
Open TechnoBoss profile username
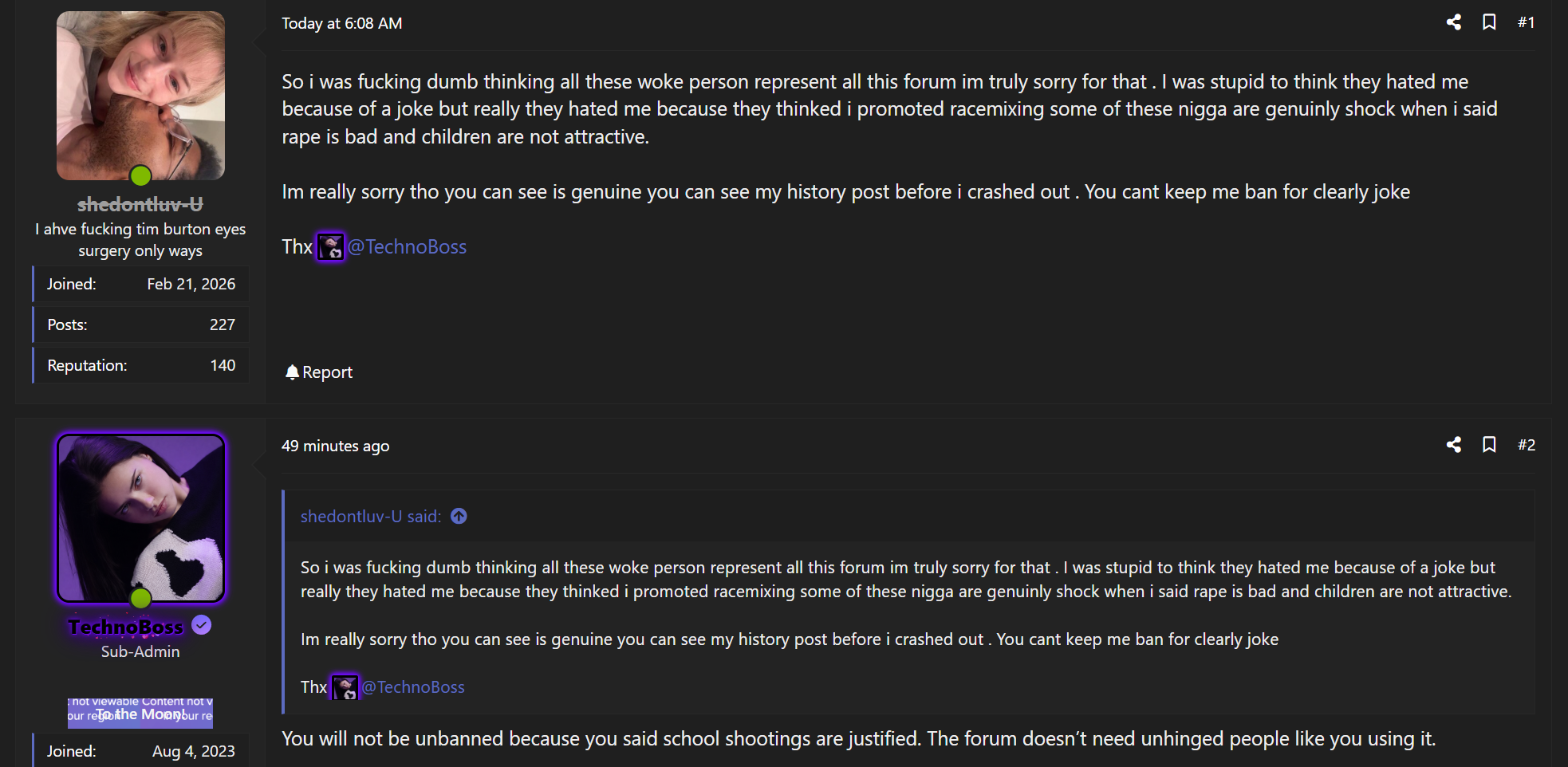coord(126,627)
